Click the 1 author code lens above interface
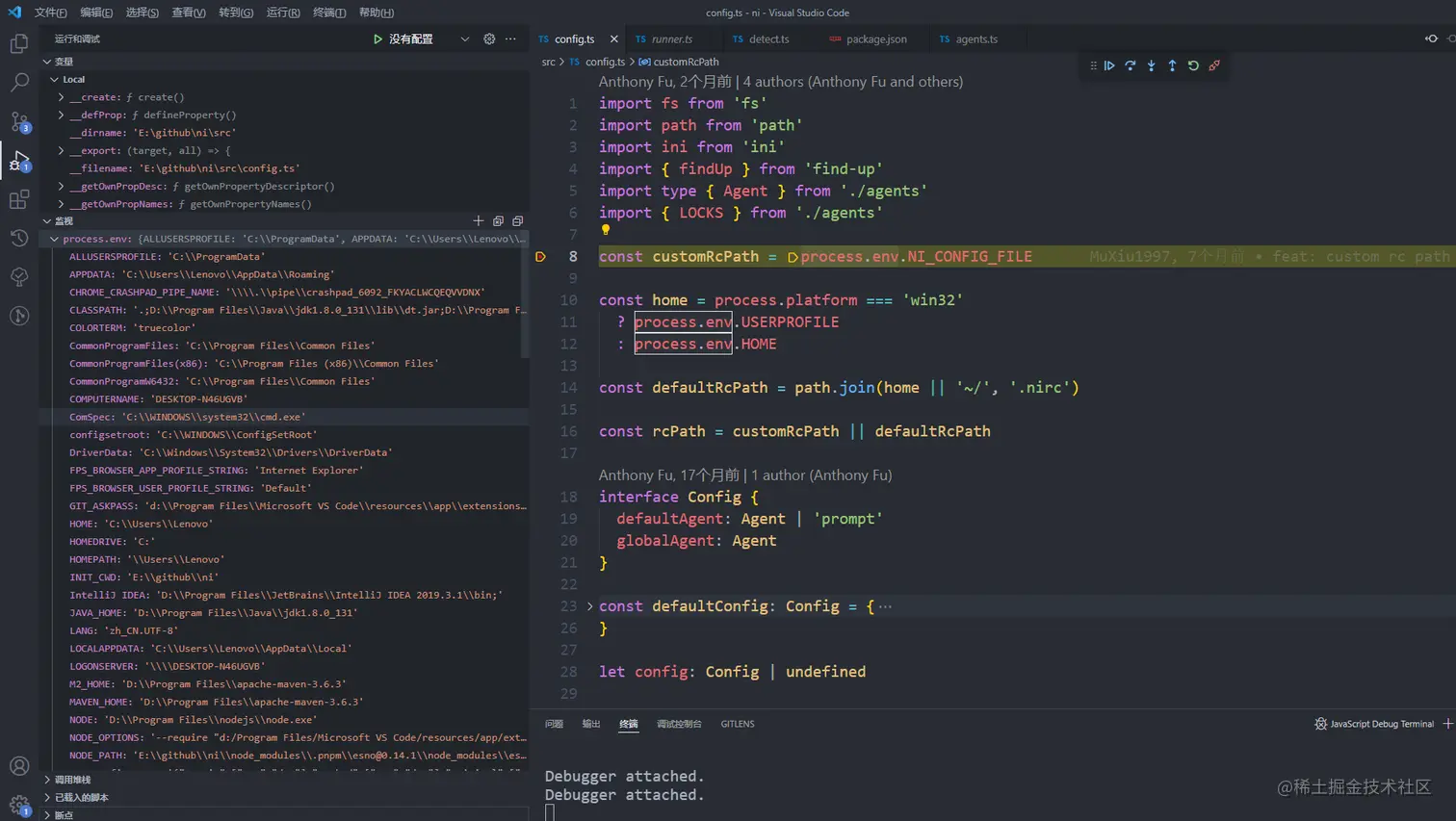 point(821,475)
